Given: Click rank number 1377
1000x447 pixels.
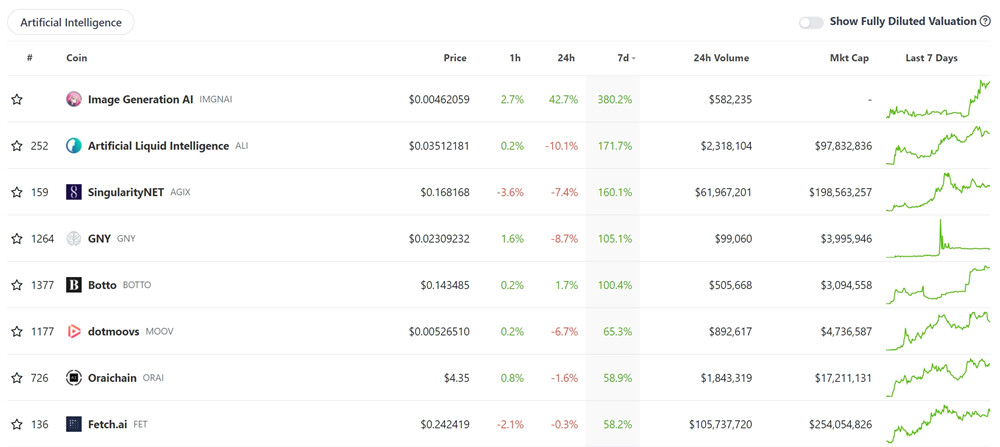Looking at the screenshot, I should 43,285.
